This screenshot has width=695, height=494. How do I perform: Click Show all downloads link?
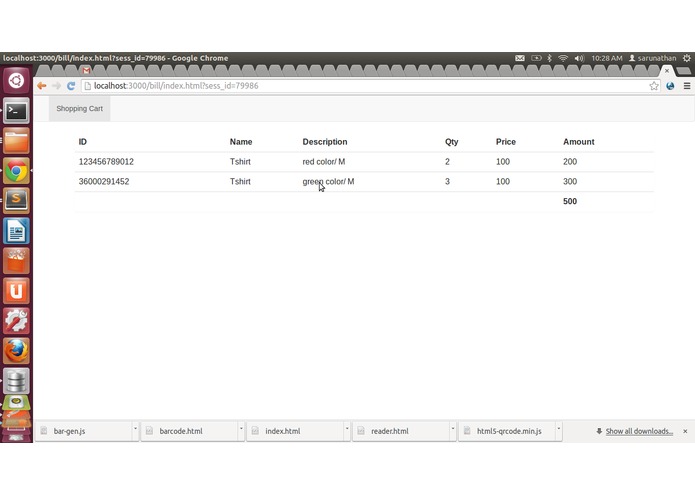639,431
